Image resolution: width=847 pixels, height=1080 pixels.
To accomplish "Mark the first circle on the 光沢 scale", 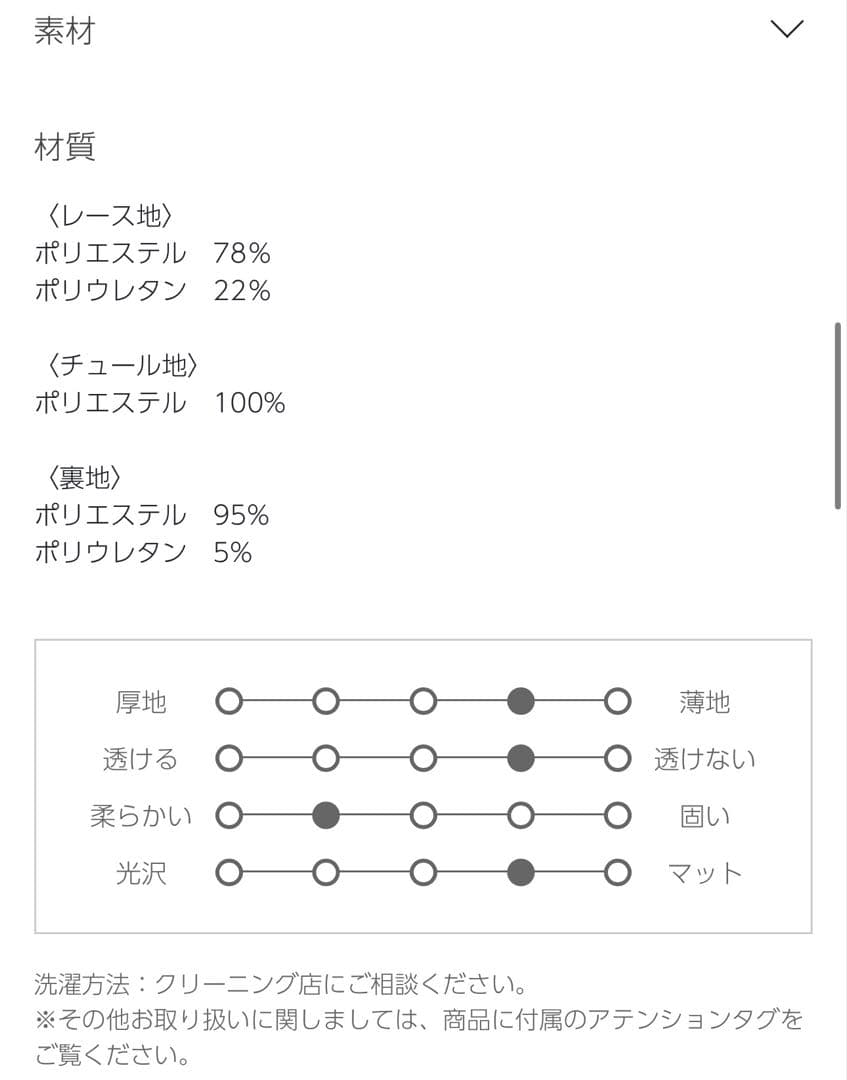I will click(229, 871).
